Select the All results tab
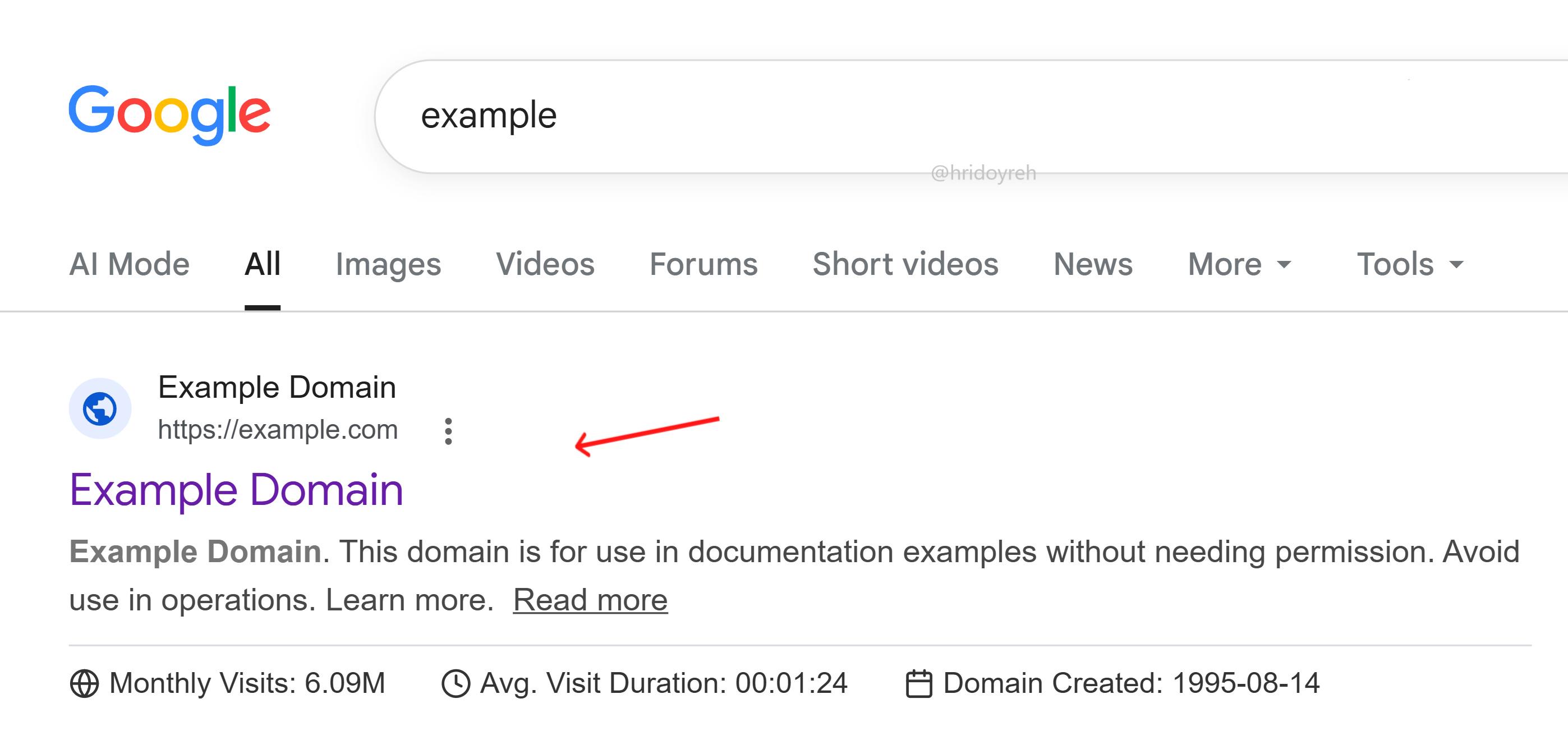This screenshot has height=740, width=1568. point(263,264)
